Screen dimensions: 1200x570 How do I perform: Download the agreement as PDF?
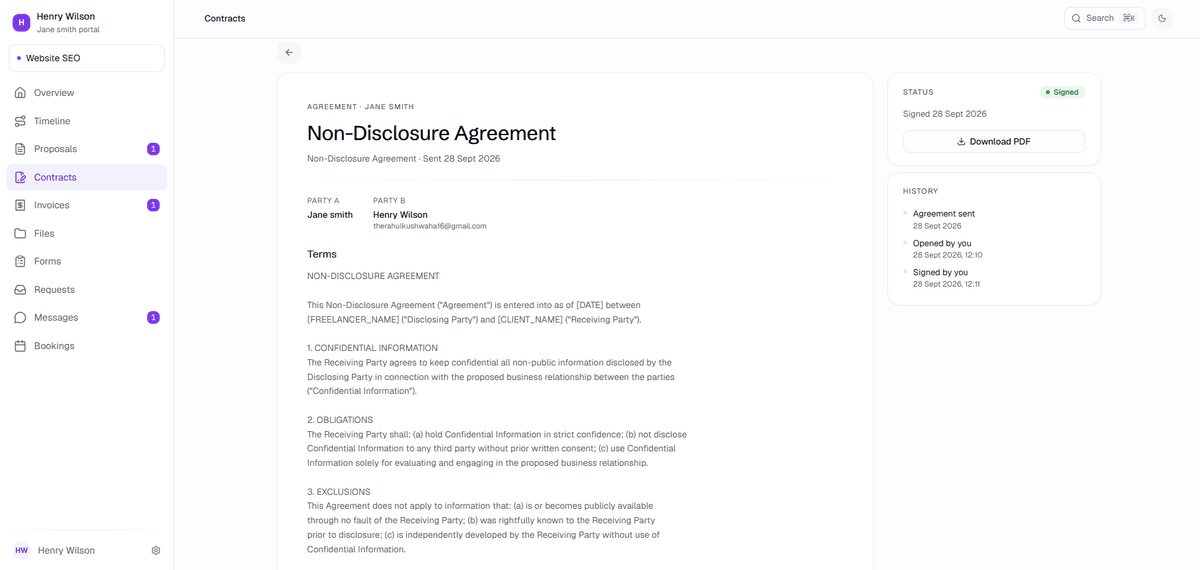pyautogui.click(x=993, y=142)
